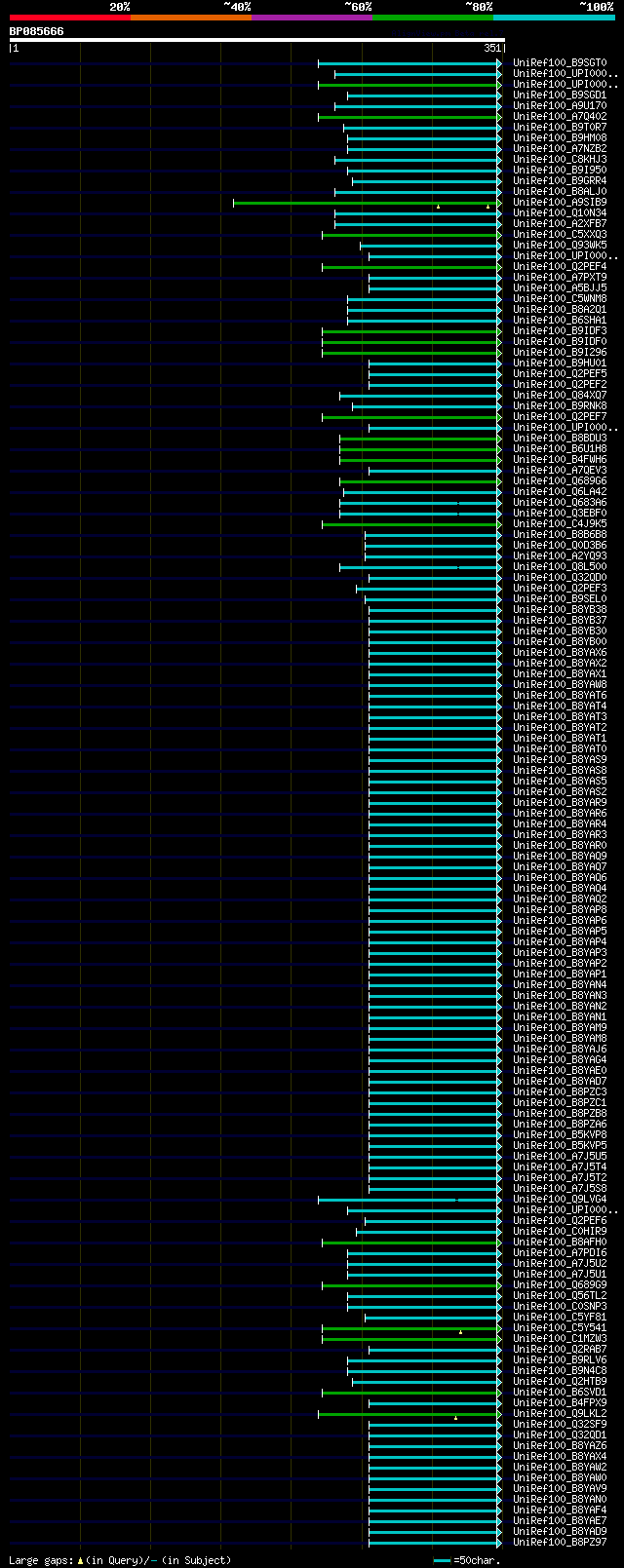Image resolution: width=624 pixels, height=1568 pixels.
Task: Select the UniRef100_B9SEL0 label
Action: tap(560, 599)
